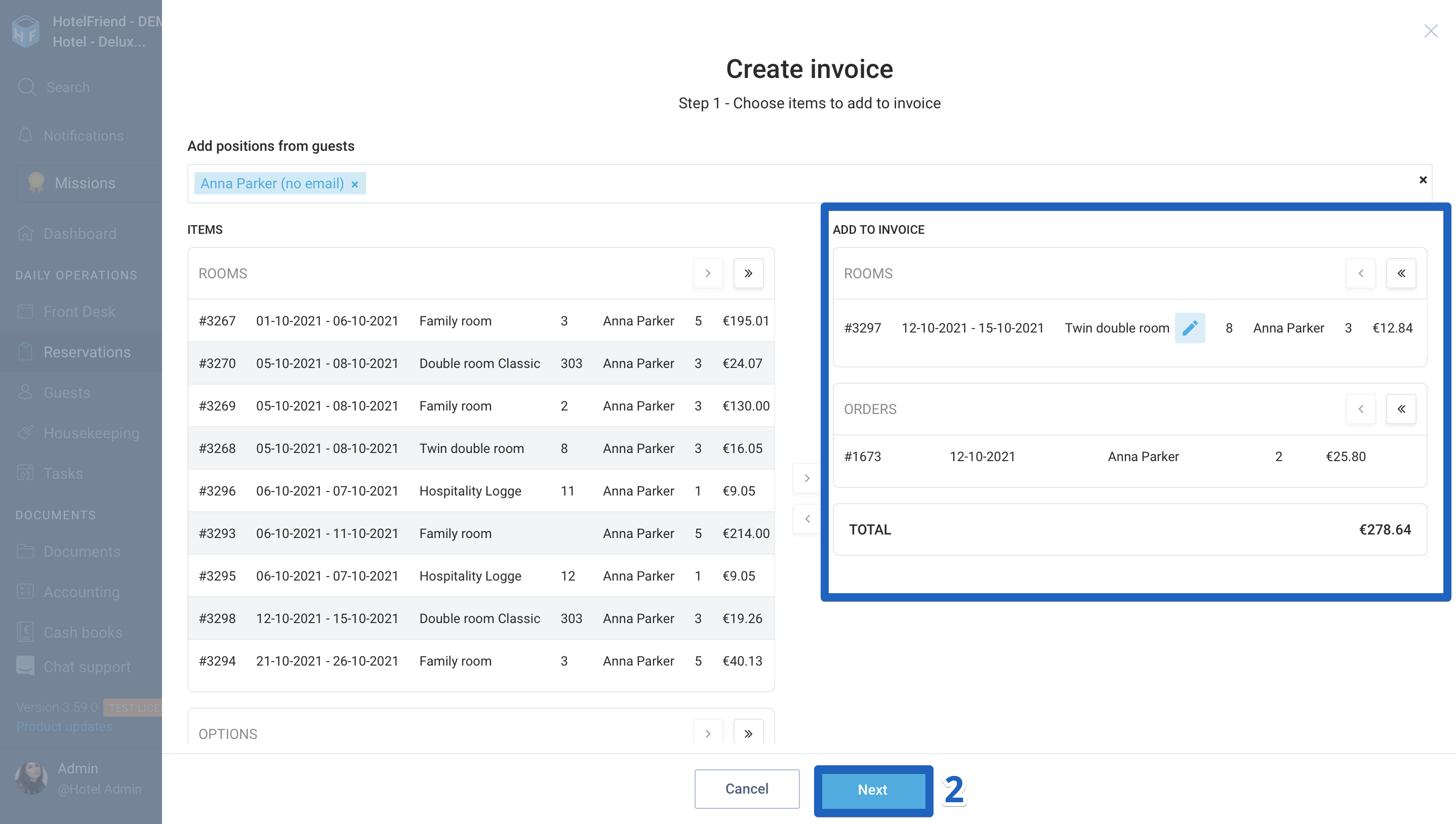The height and width of the screenshot is (824, 1456).
Task: Click the Accounting icon
Action: pos(25,591)
